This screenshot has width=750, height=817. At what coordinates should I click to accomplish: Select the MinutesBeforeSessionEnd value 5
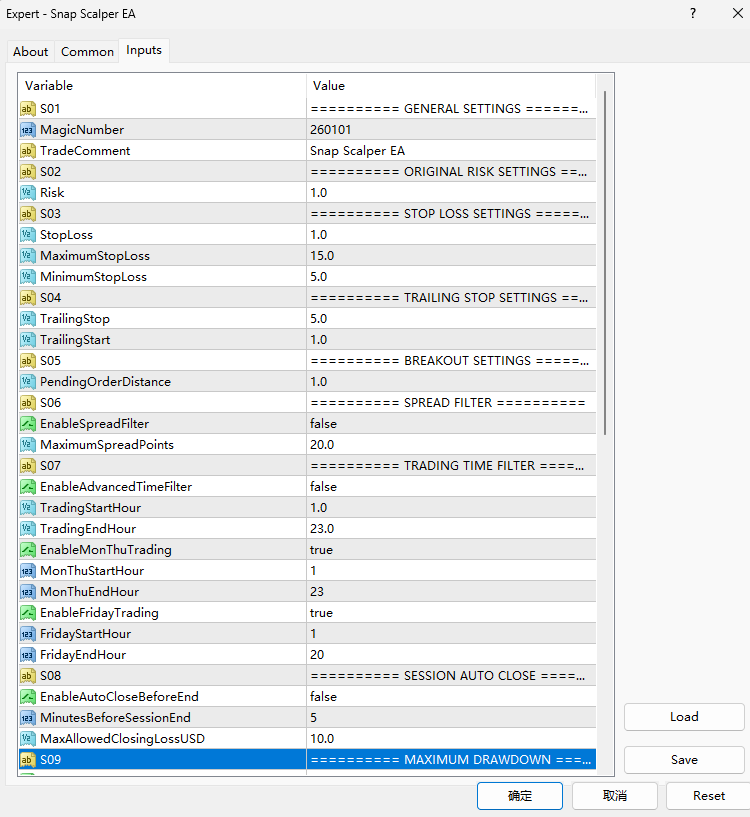(313, 718)
